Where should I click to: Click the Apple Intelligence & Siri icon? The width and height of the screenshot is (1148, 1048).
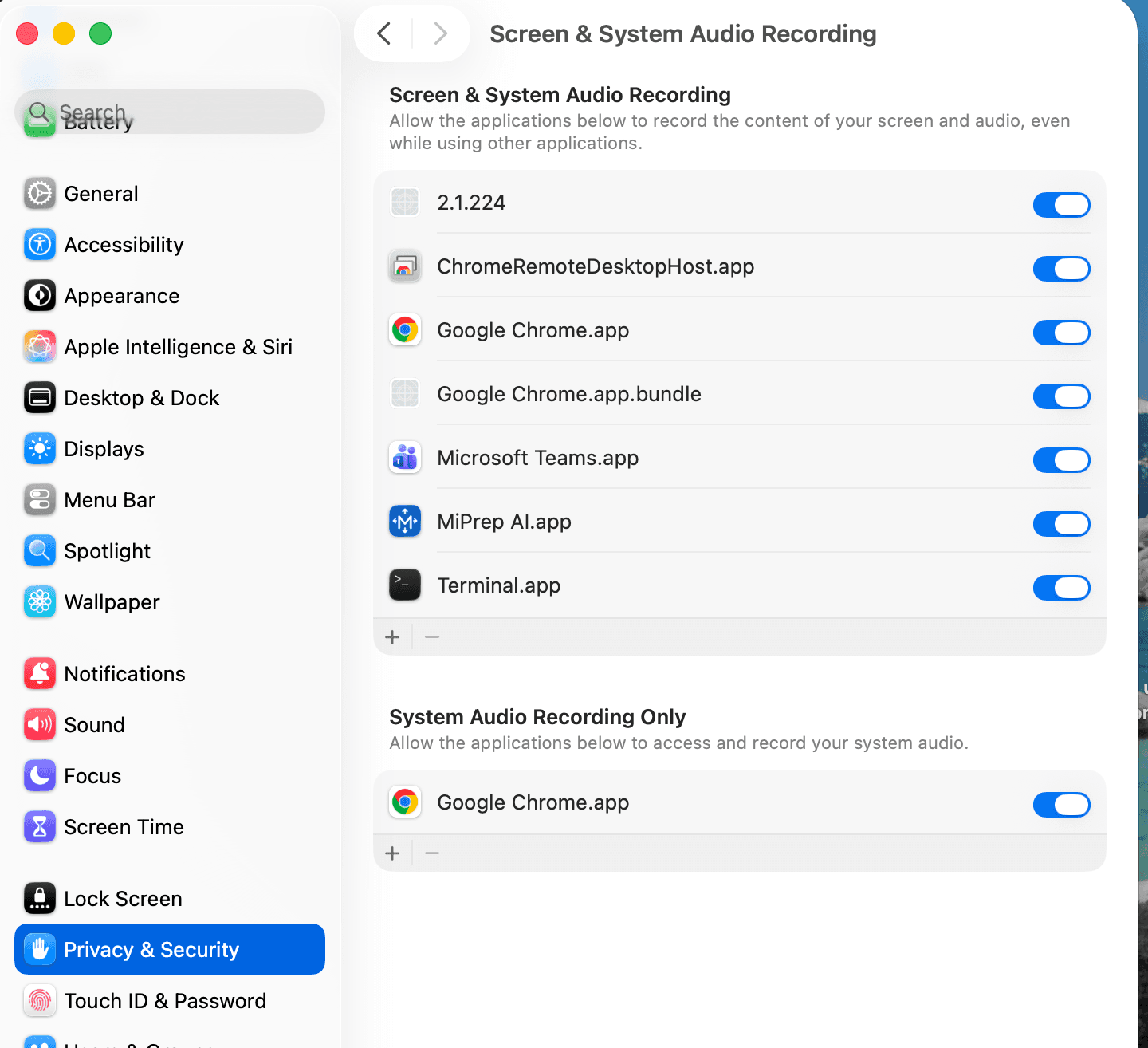point(40,347)
